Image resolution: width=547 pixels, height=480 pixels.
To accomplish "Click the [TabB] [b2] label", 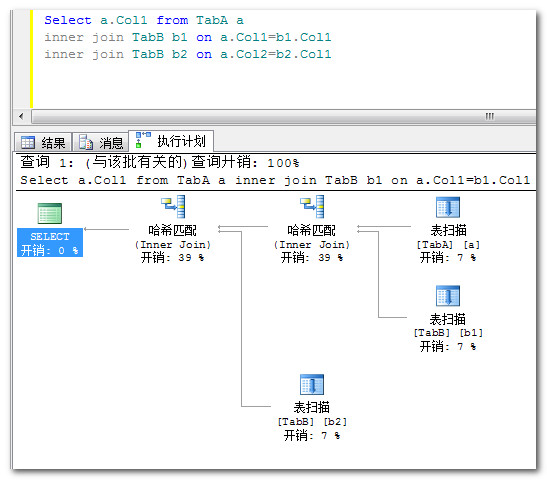I will tap(312, 422).
